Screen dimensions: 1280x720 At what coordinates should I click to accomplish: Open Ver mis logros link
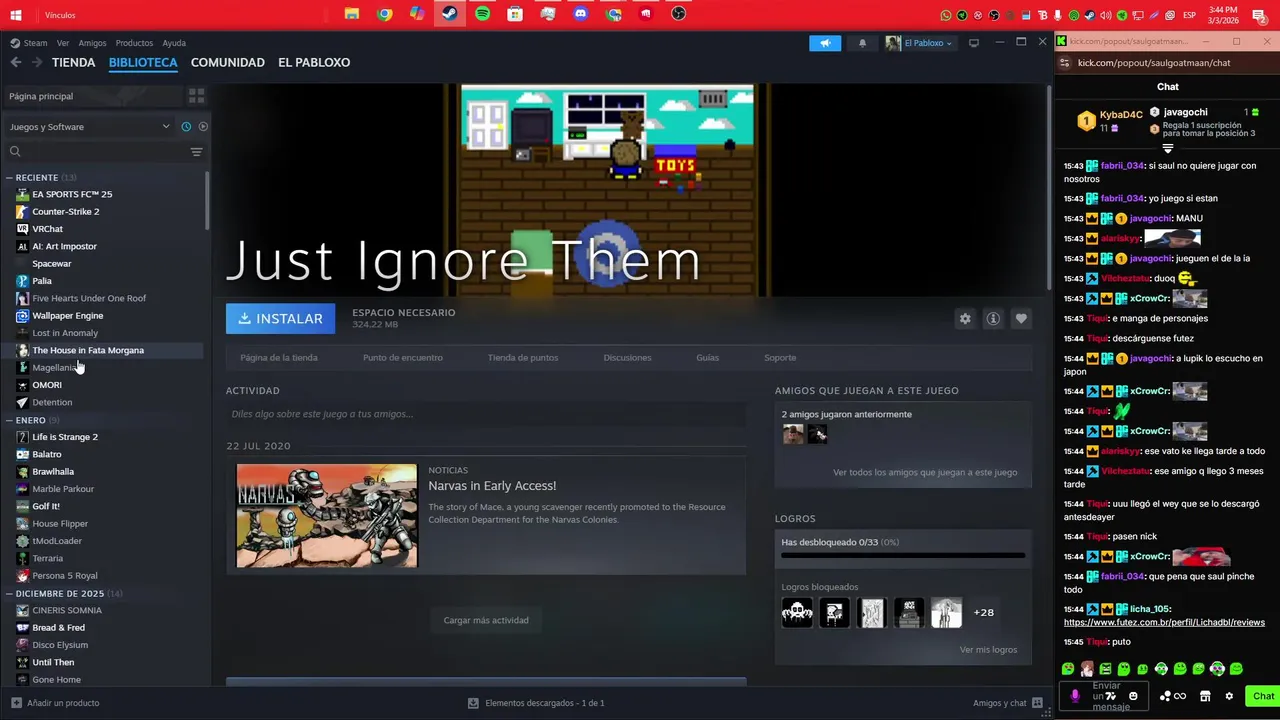click(x=988, y=650)
